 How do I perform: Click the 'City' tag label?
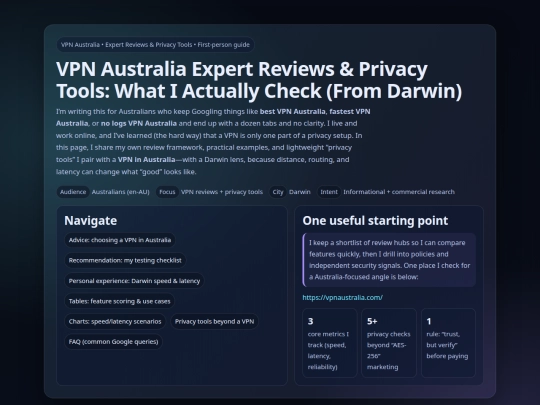coord(278,192)
